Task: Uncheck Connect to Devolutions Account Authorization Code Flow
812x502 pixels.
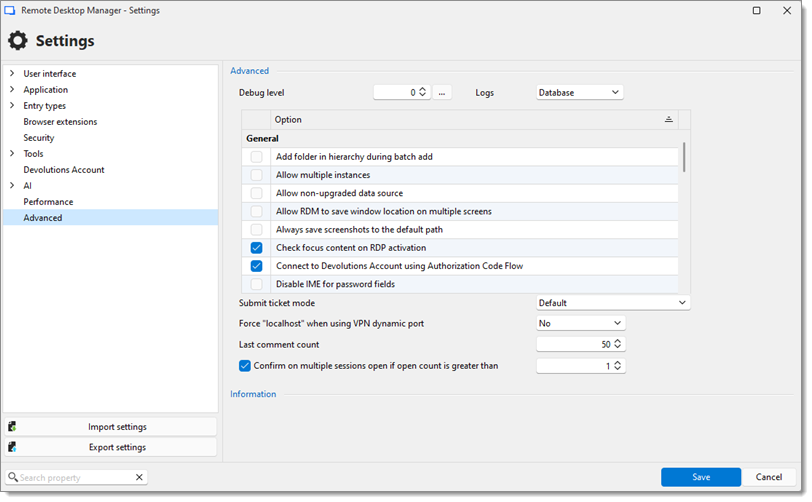Action: pyautogui.click(x=256, y=266)
